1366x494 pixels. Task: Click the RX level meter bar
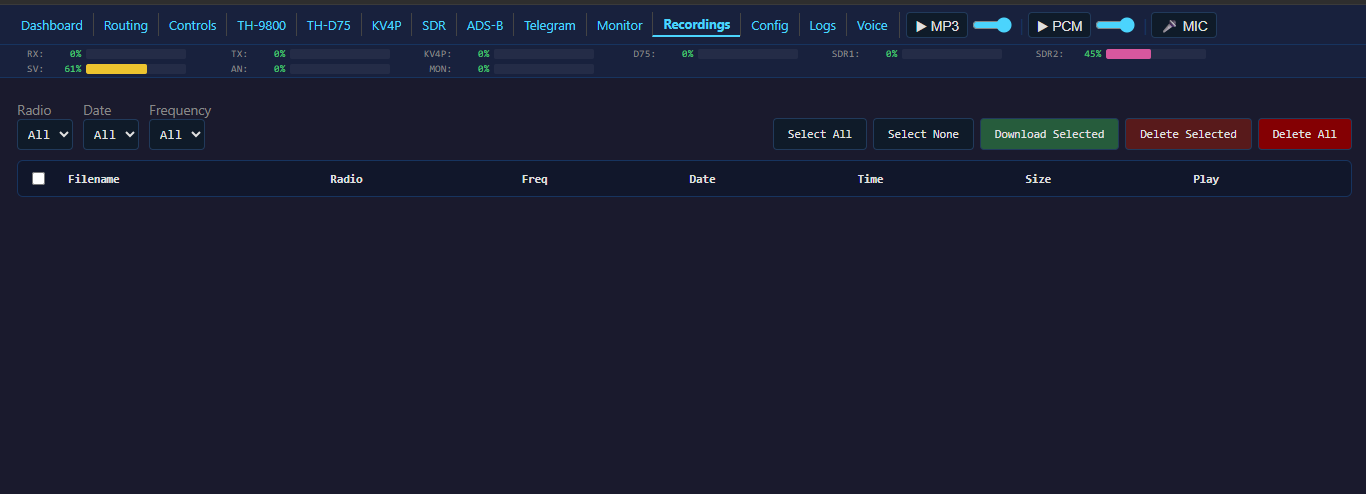click(136, 54)
